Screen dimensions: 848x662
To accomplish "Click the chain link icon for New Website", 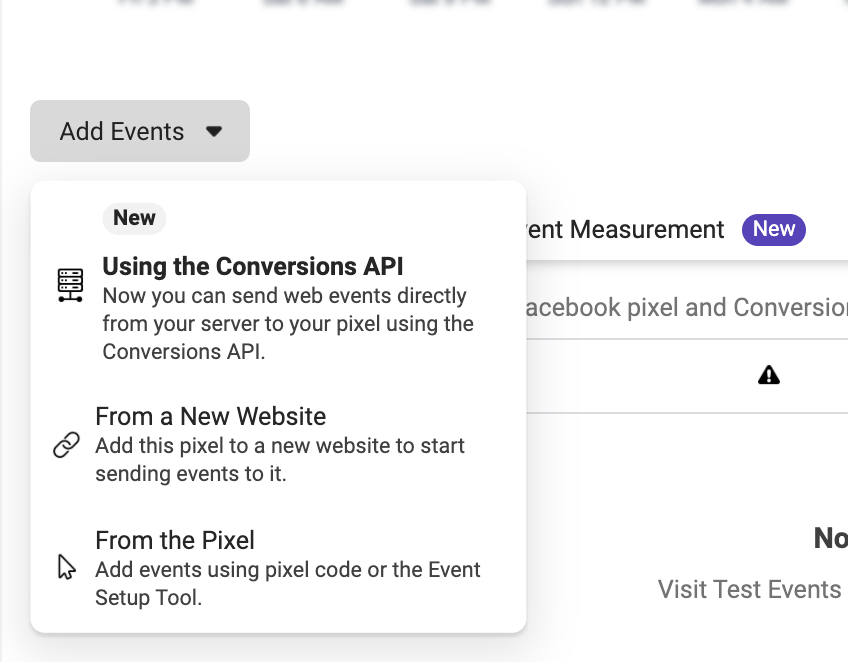I will pyautogui.click(x=67, y=445).
